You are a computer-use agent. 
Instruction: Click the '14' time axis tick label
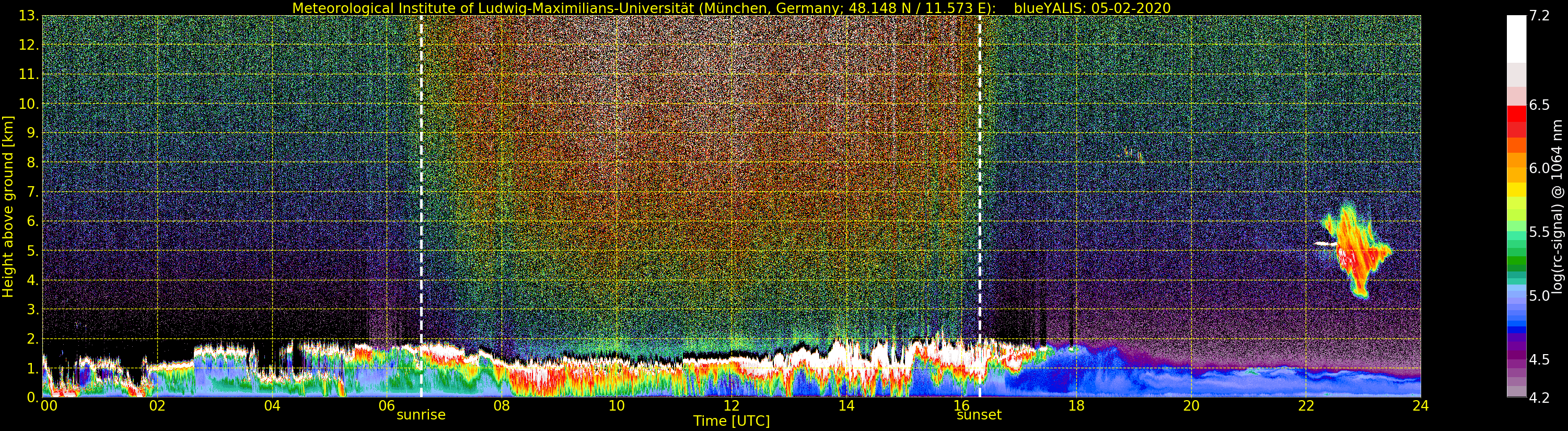click(x=846, y=405)
